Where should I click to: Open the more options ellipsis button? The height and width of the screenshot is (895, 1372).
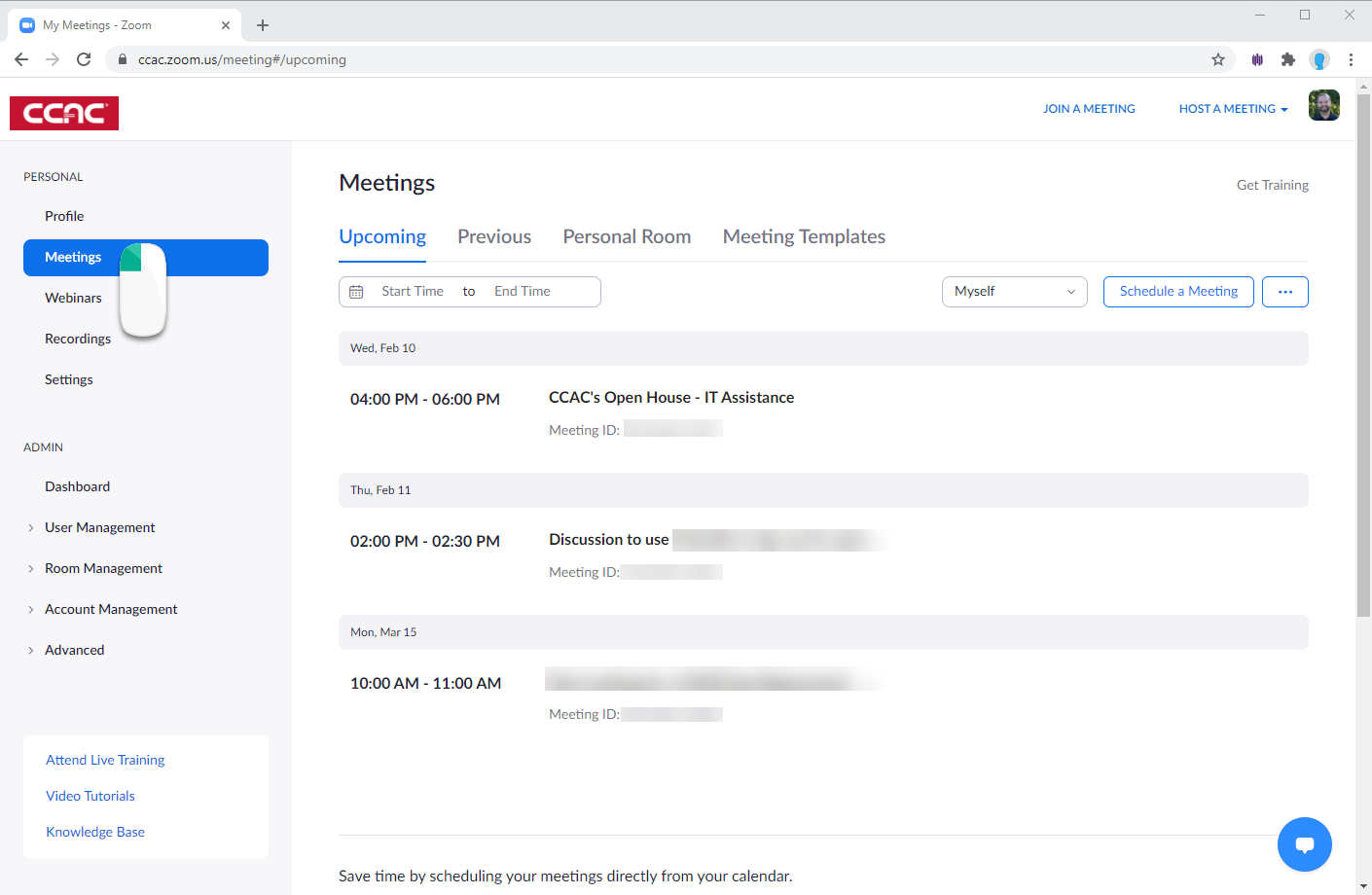coord(1284,292)
